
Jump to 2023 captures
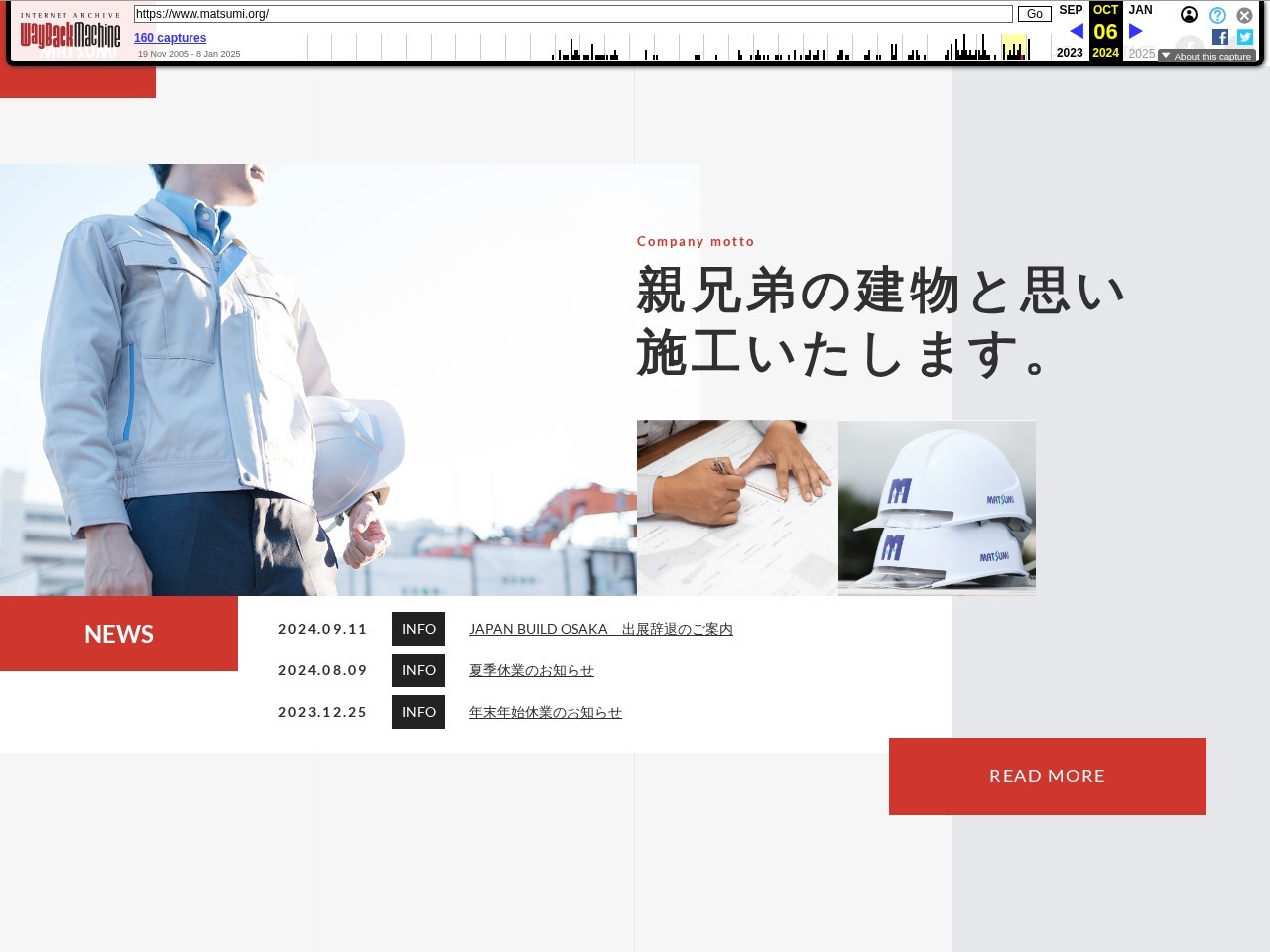pyautogui.click(x=1070, y=53)
